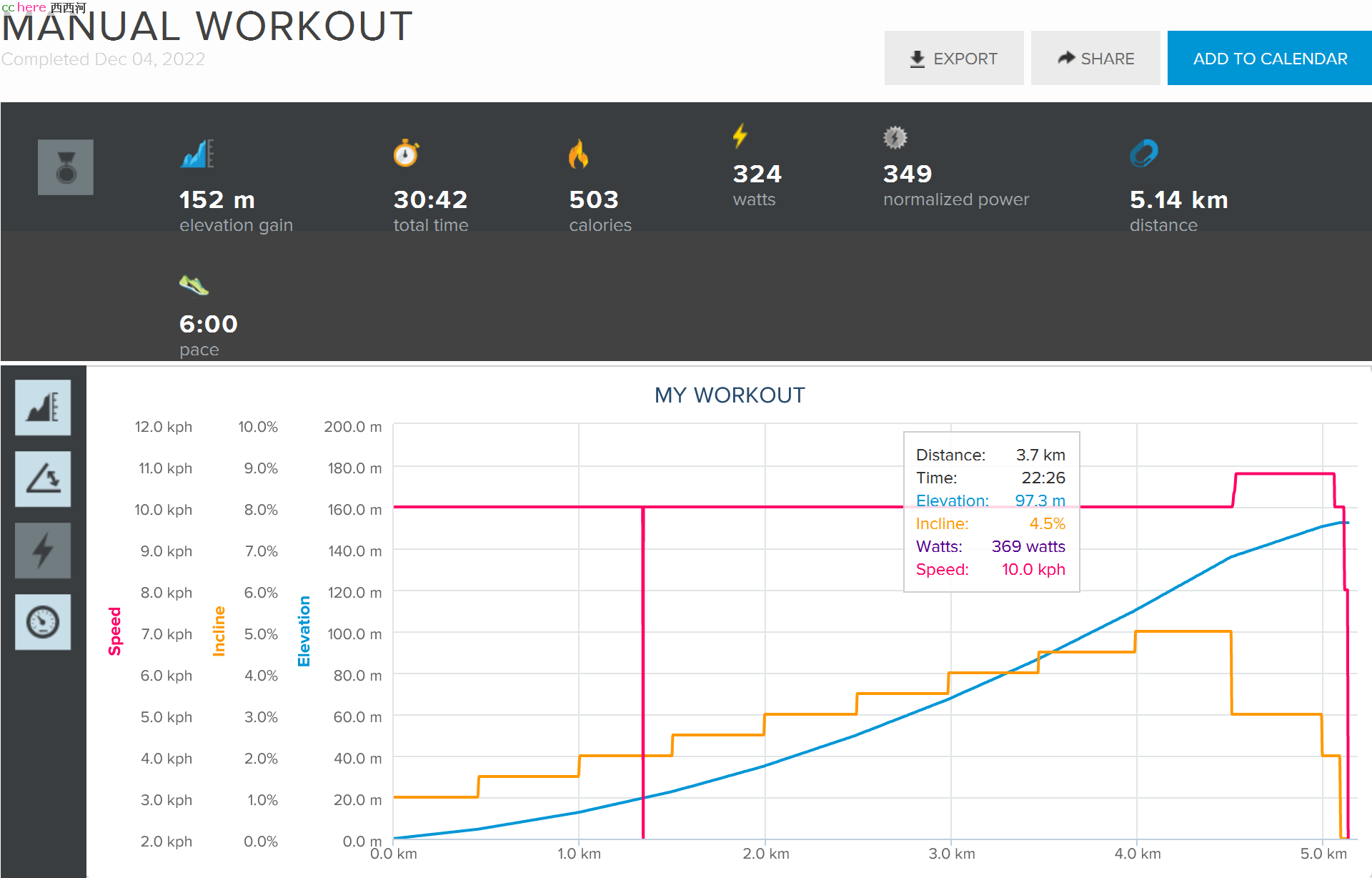Image resolution: width=1372 pixels, height=878 pixels.
Task: Click the blue distance loop icon
Action: tap(1144, 153)
